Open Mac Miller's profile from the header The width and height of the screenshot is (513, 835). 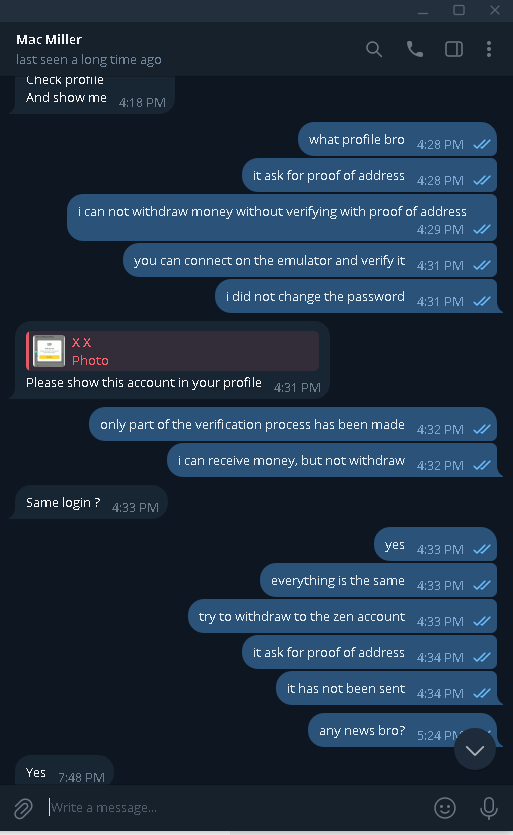[49, 39]
